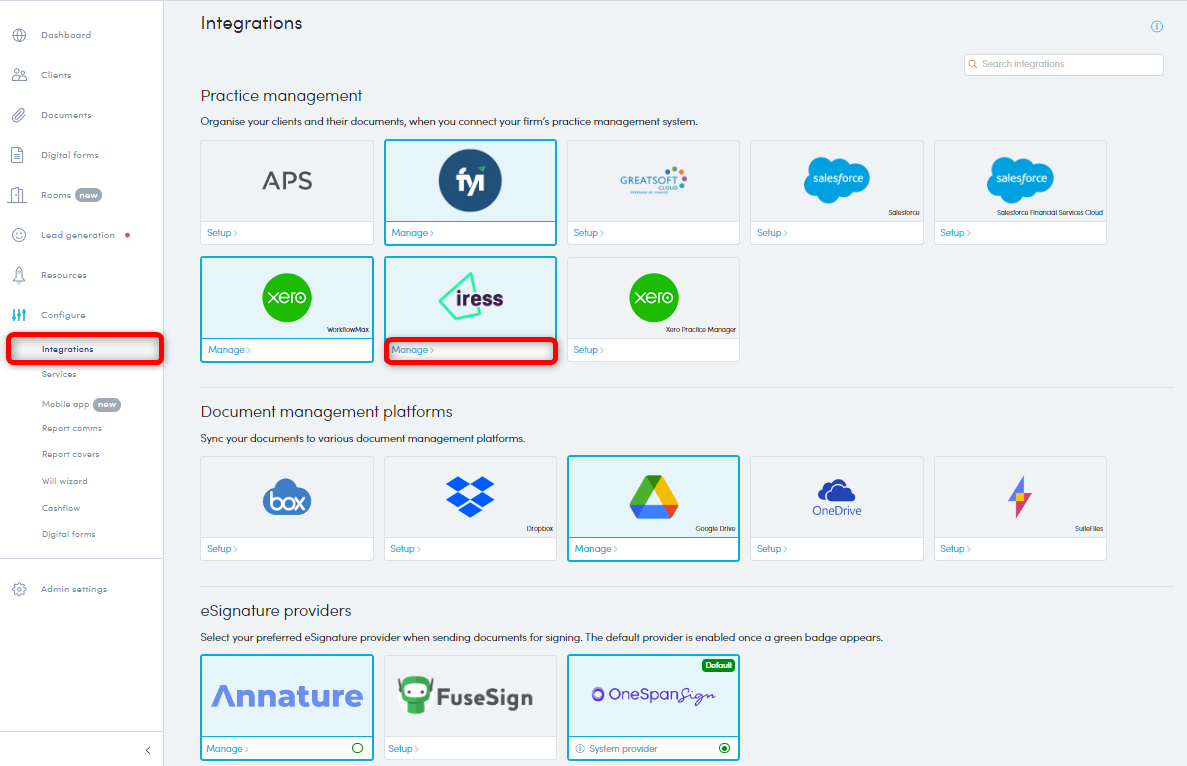Open Manage for Iress
Viewport: 1187px width, 766px height.
pyautogui.click(x=412, y=350)
